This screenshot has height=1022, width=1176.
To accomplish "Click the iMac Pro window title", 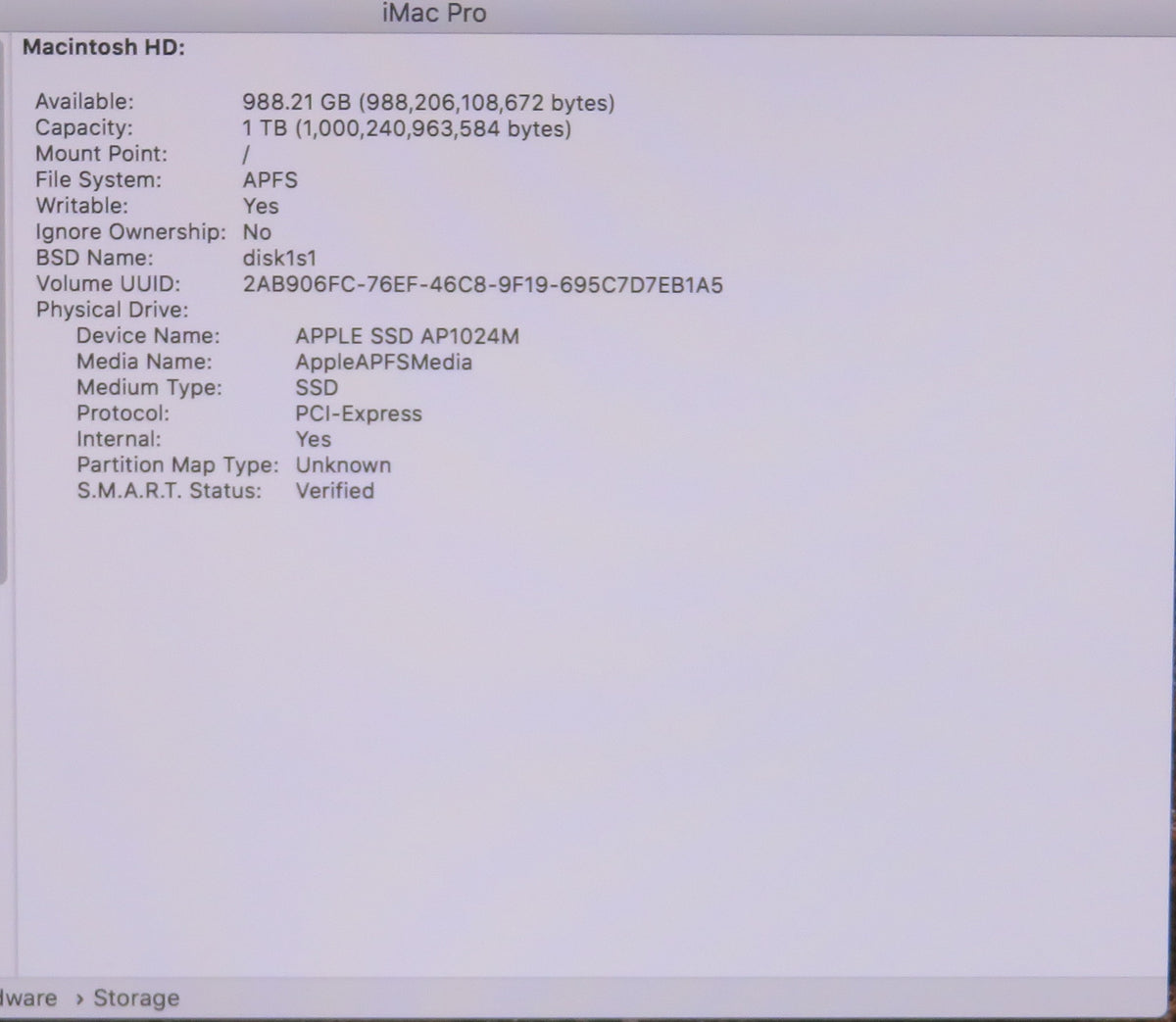I will coord(434,14).
